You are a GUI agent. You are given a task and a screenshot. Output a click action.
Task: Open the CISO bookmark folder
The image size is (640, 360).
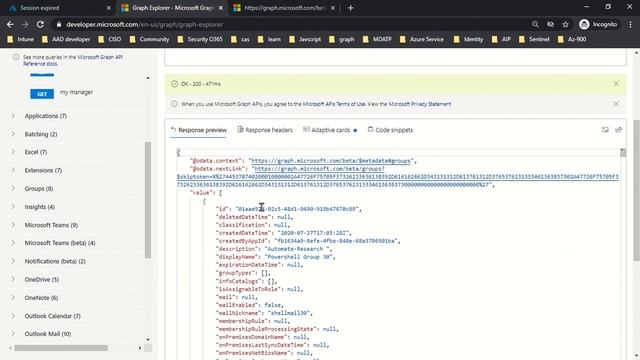pyautogui.click(x=110, y=39)
